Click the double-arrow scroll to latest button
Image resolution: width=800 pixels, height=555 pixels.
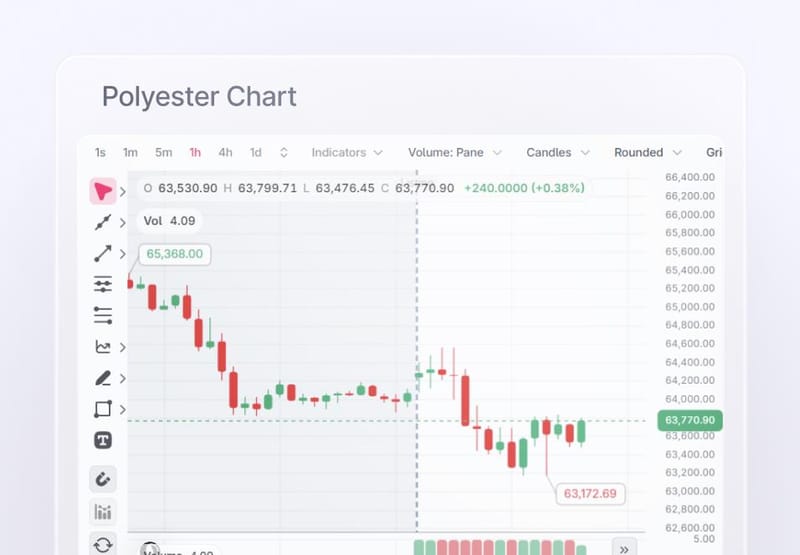[624, 549]
